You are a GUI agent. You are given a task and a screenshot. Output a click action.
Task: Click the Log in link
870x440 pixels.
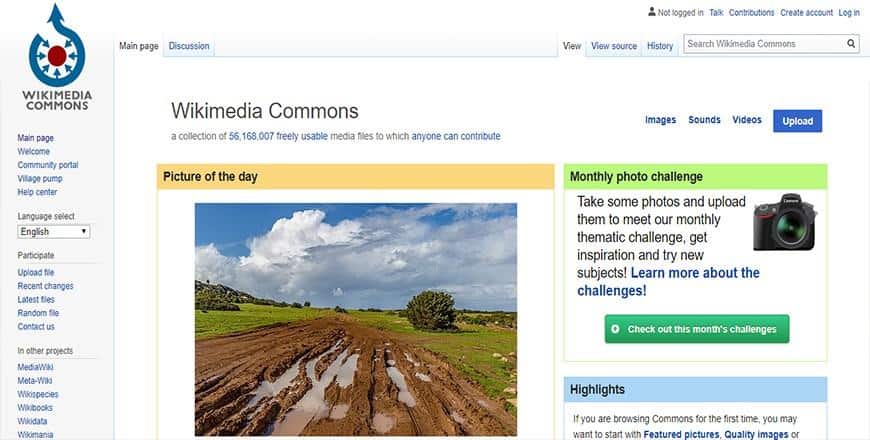849,13
